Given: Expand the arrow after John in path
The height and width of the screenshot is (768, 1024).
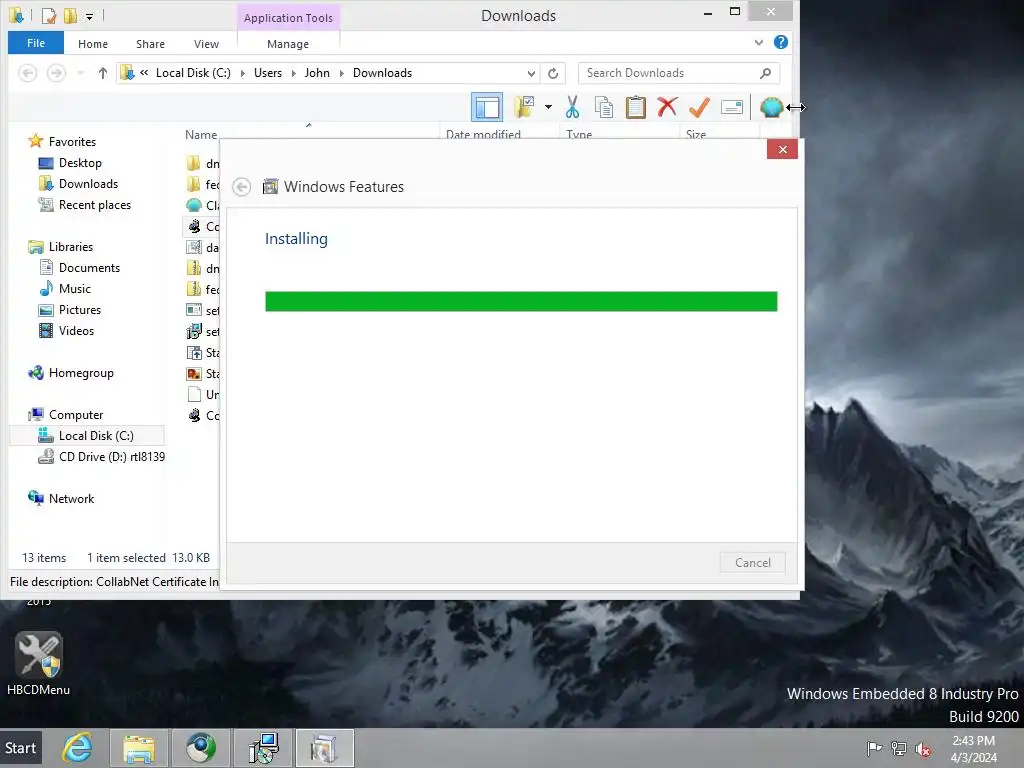Looking at the screenshot, I should point(341,73).
